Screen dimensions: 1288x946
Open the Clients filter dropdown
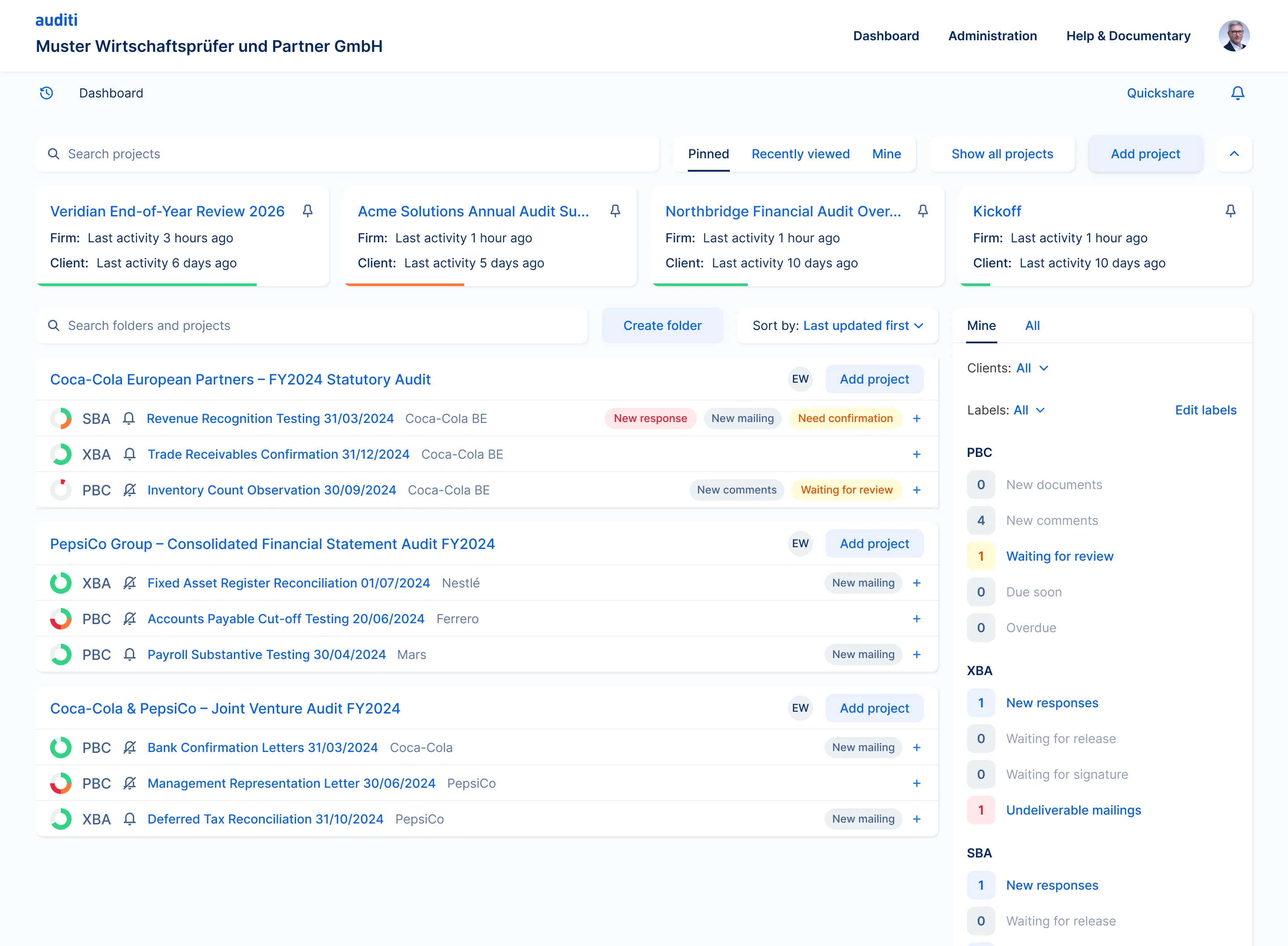click(1032, 368)
